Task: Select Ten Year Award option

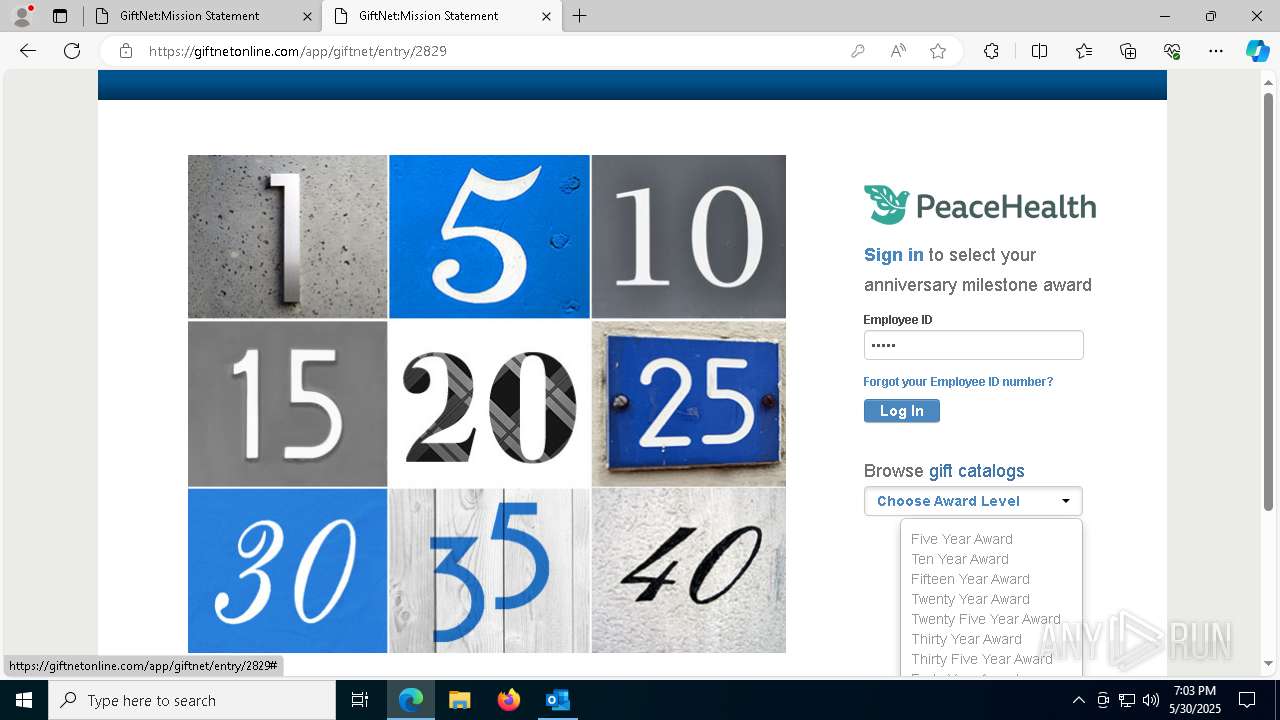Action: 960,559
